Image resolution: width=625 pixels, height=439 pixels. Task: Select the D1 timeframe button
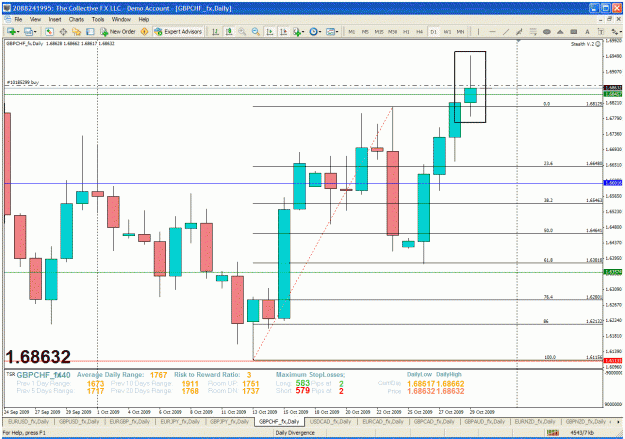coord(433,31)
